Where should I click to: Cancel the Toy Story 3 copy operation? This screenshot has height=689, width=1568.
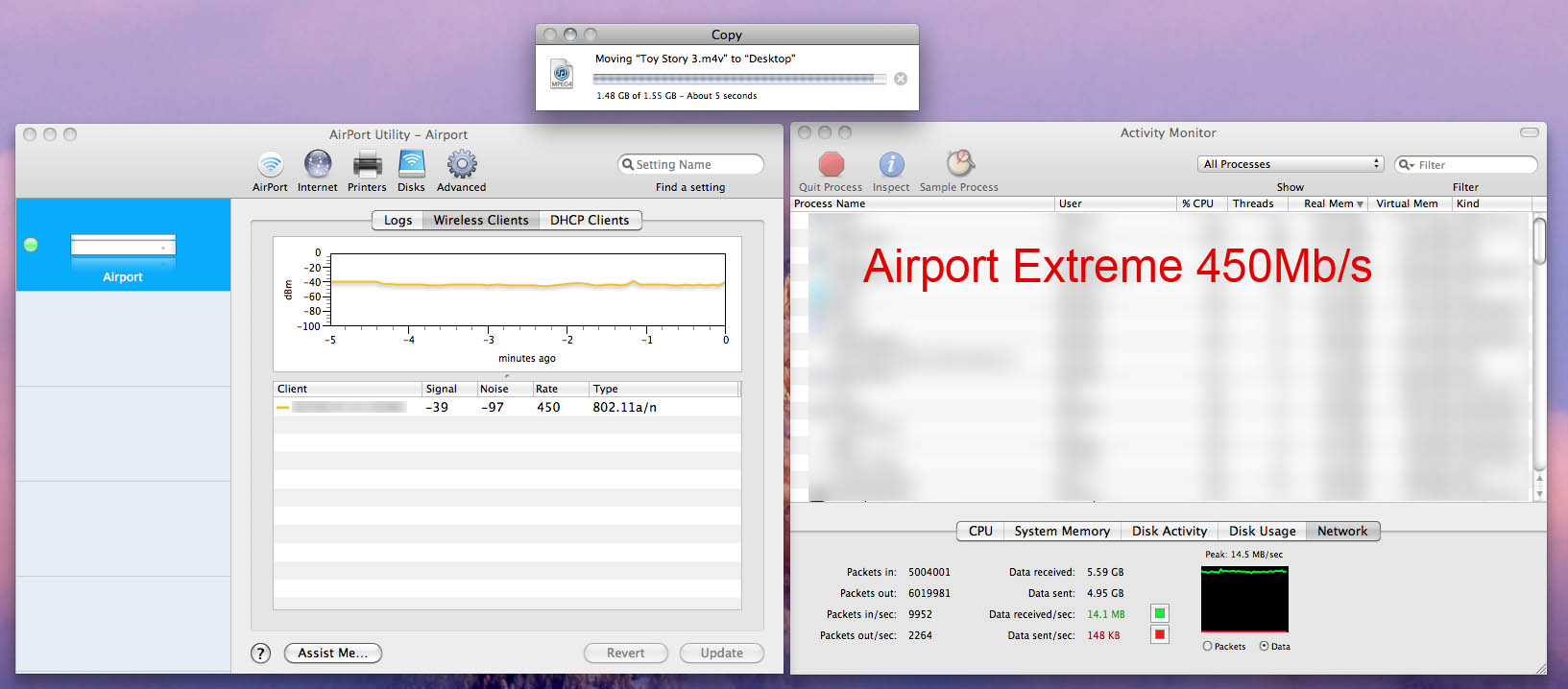coord(901,79)
